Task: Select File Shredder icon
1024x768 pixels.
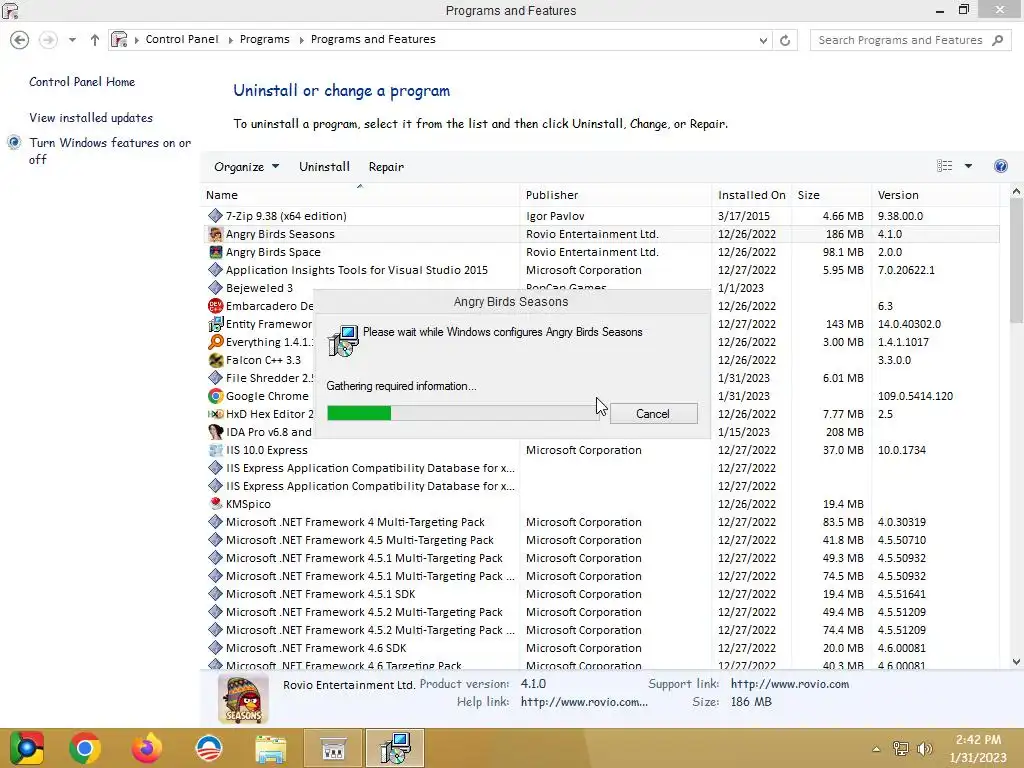Action: pos(216,377)
